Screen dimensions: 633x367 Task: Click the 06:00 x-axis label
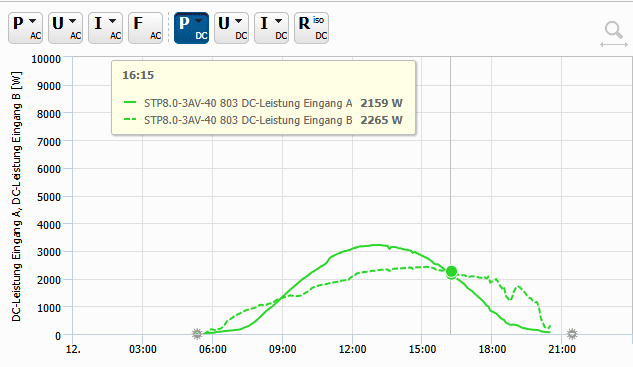coord(212,349)
